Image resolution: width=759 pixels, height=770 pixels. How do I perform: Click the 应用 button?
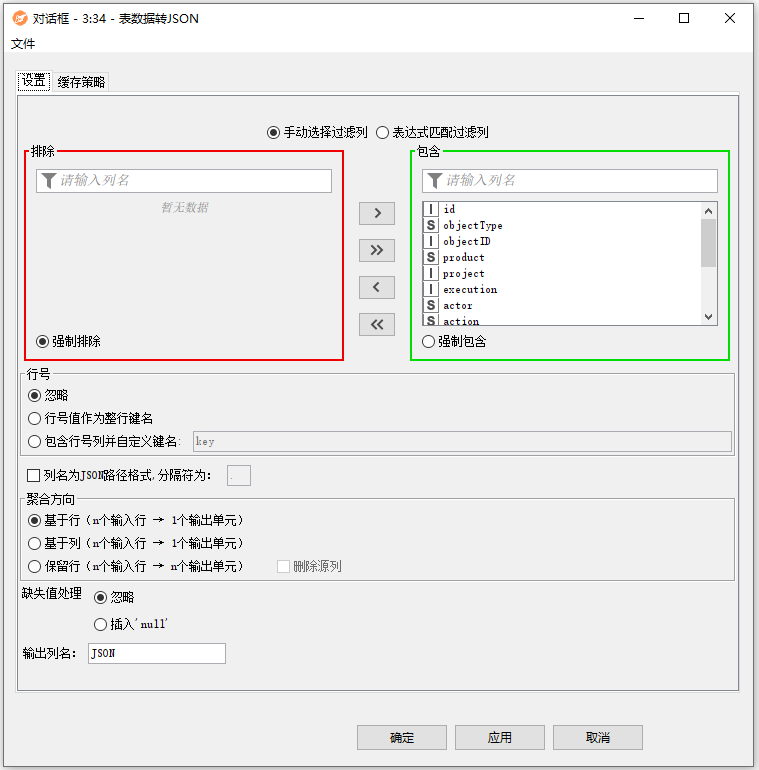tap(500, 738)
